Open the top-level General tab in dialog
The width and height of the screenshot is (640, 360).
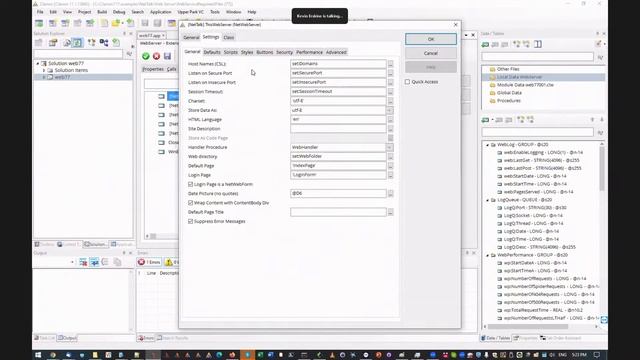(191, 38)
